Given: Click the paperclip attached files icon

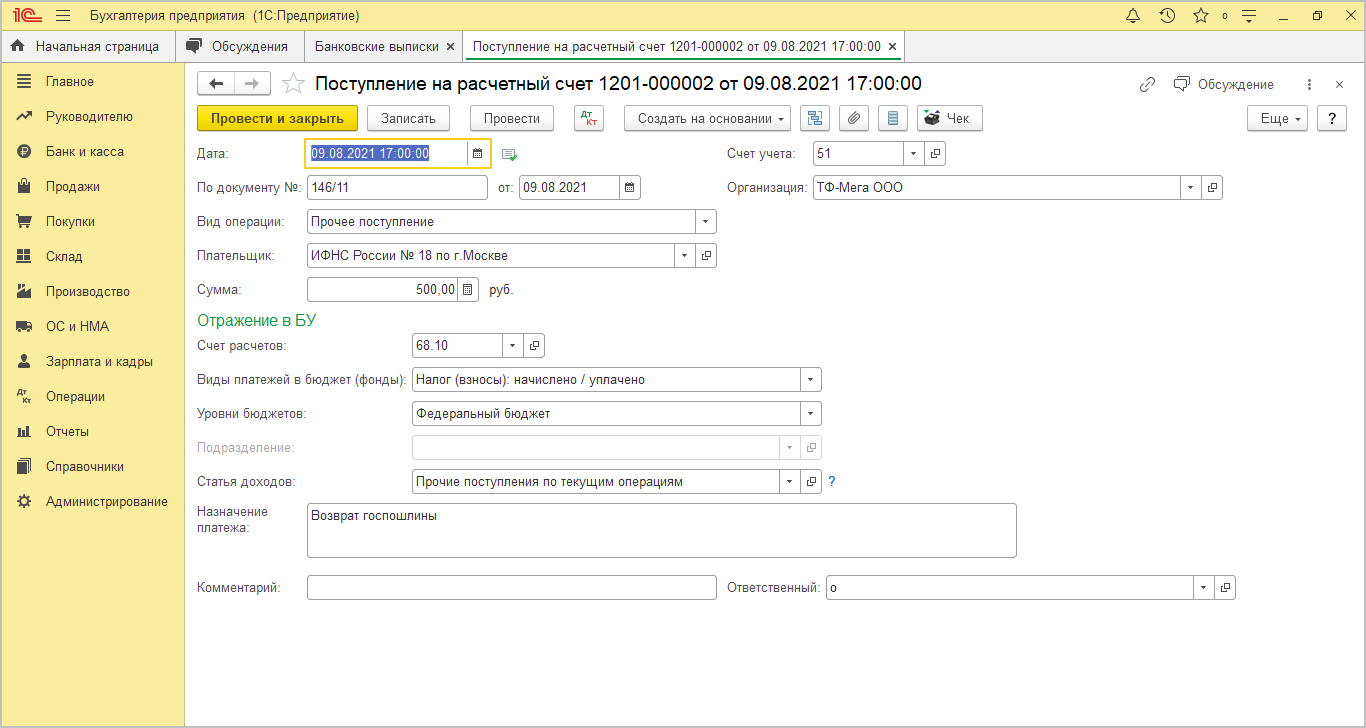Looking at the screenshot, I should pyautogui.click(x=853, y=118).
